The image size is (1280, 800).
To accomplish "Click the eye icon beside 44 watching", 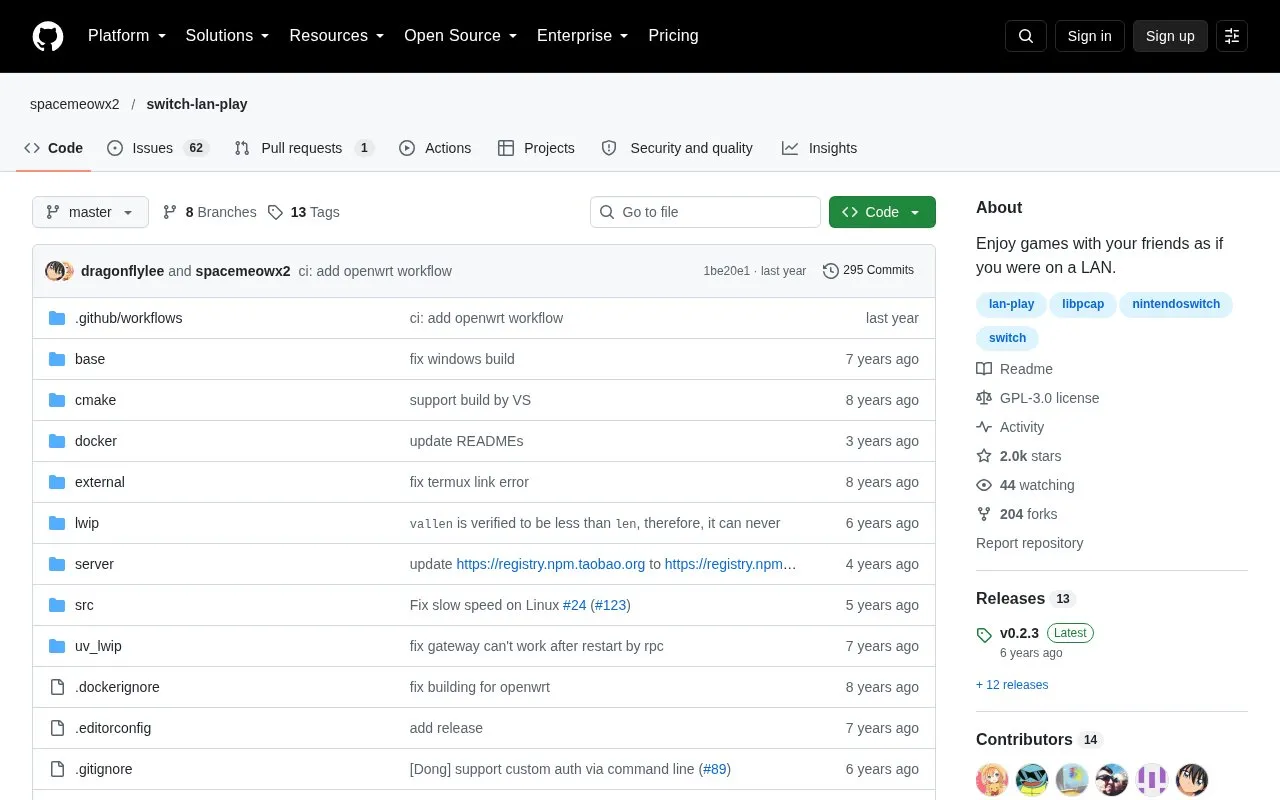I will pos(984,485).
